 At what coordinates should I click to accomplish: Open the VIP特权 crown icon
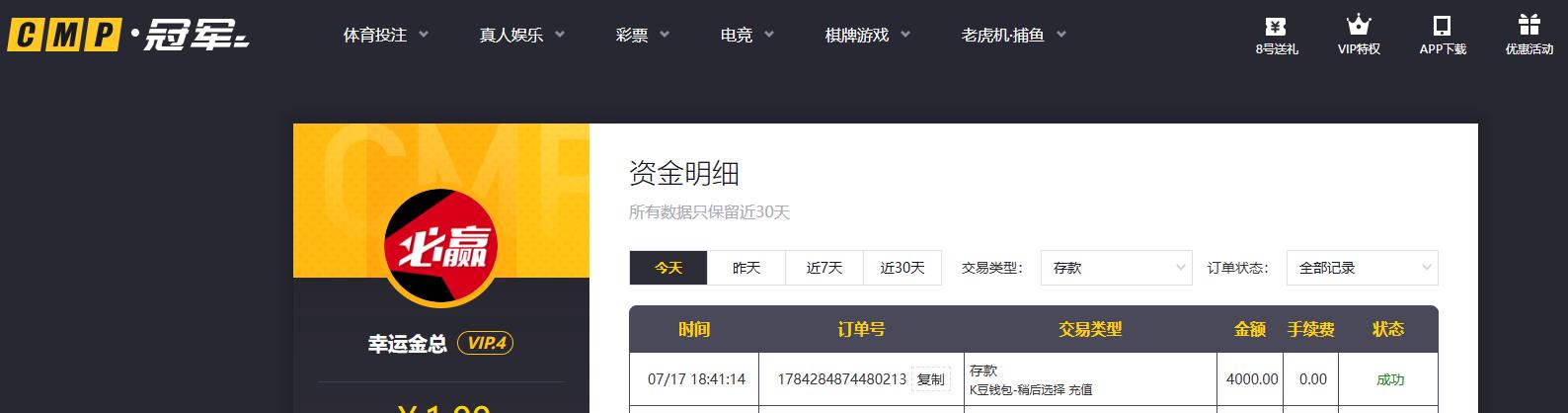point(1359,25)
